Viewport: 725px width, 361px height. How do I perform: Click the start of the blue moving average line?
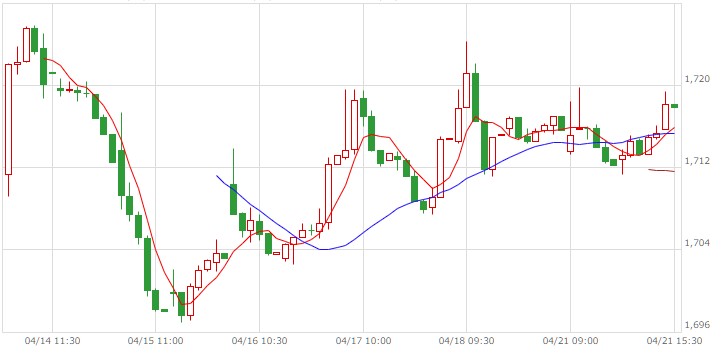click(217, 176)
